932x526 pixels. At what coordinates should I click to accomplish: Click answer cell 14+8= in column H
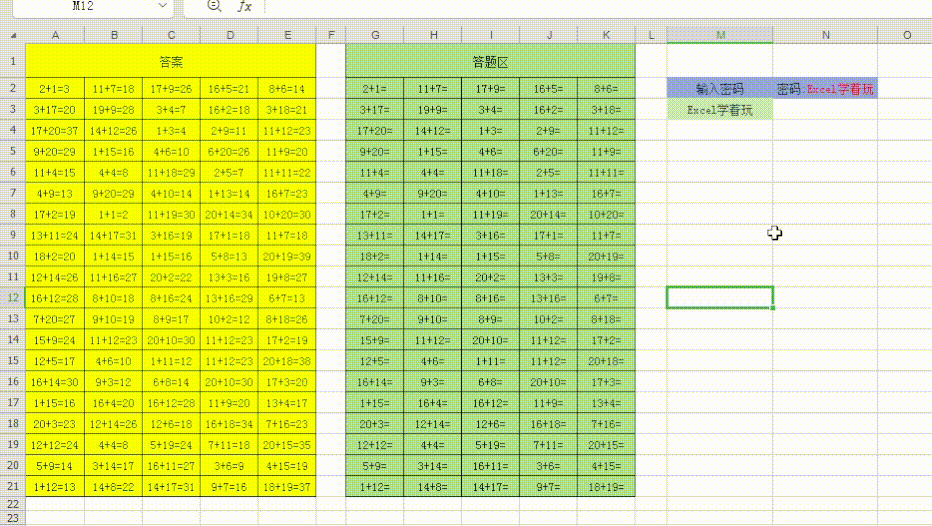[433, 487]
